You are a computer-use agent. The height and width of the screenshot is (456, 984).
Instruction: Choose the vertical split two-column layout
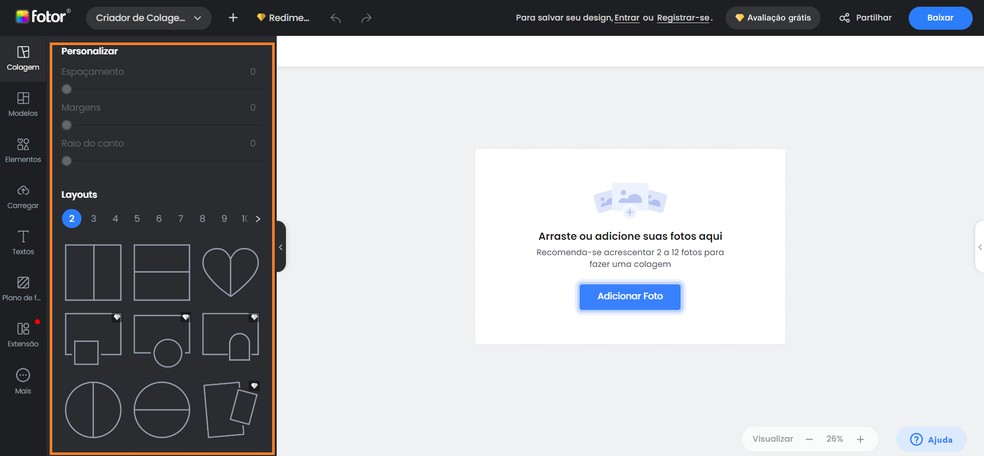click(x=94, y=272)
